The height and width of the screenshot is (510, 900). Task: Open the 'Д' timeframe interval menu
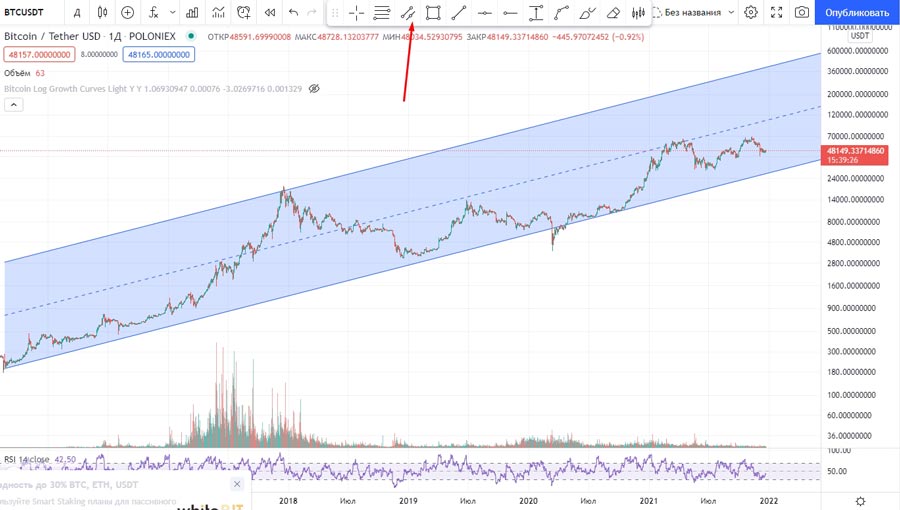(x=77, y=13)
